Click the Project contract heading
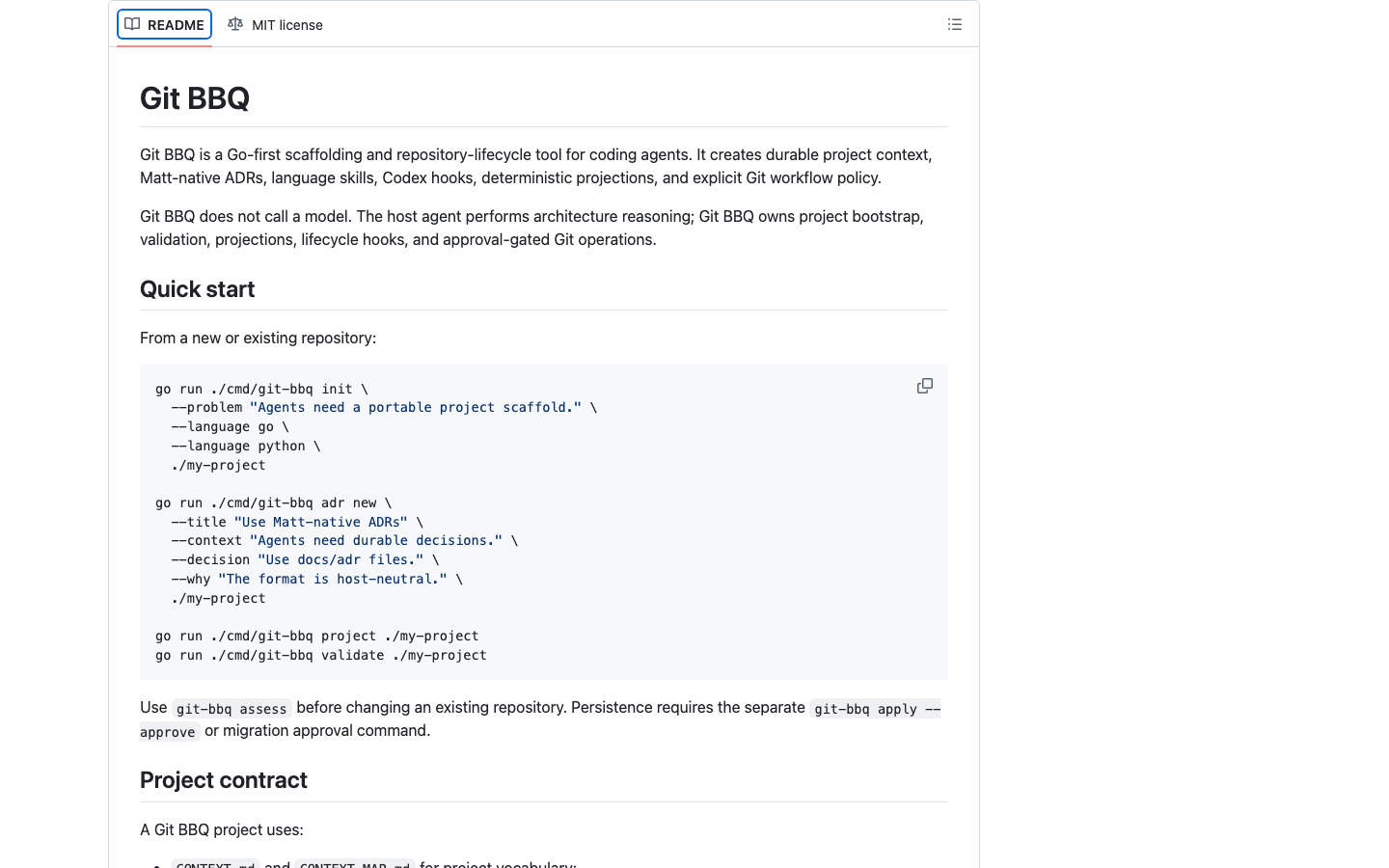This screenshot has height=868, width=1389. pyautogui.click(x=224, y=780)
